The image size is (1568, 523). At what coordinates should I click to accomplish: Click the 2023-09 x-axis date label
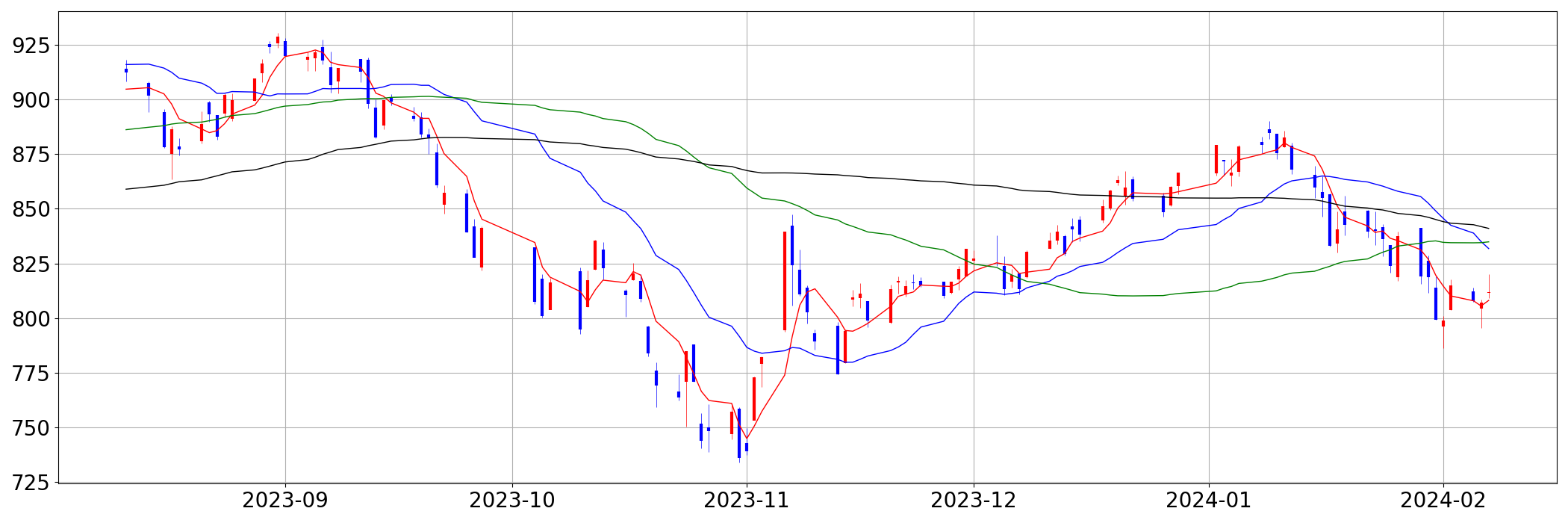pos(285,501)
